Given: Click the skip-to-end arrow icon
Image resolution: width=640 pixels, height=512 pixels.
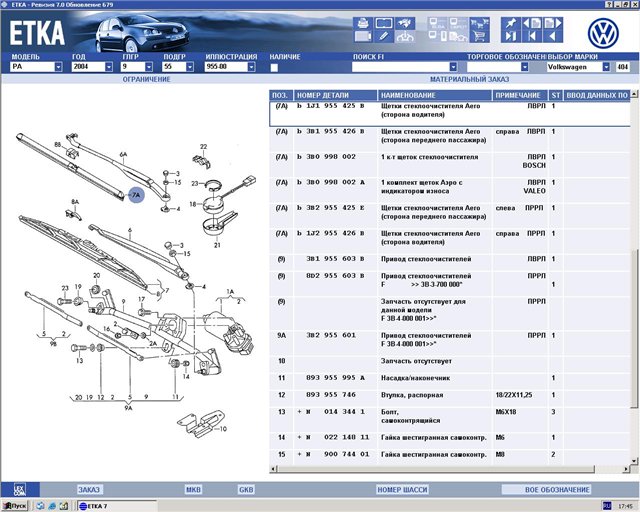Looking at the screenshot, I should [x=511, y=36].
